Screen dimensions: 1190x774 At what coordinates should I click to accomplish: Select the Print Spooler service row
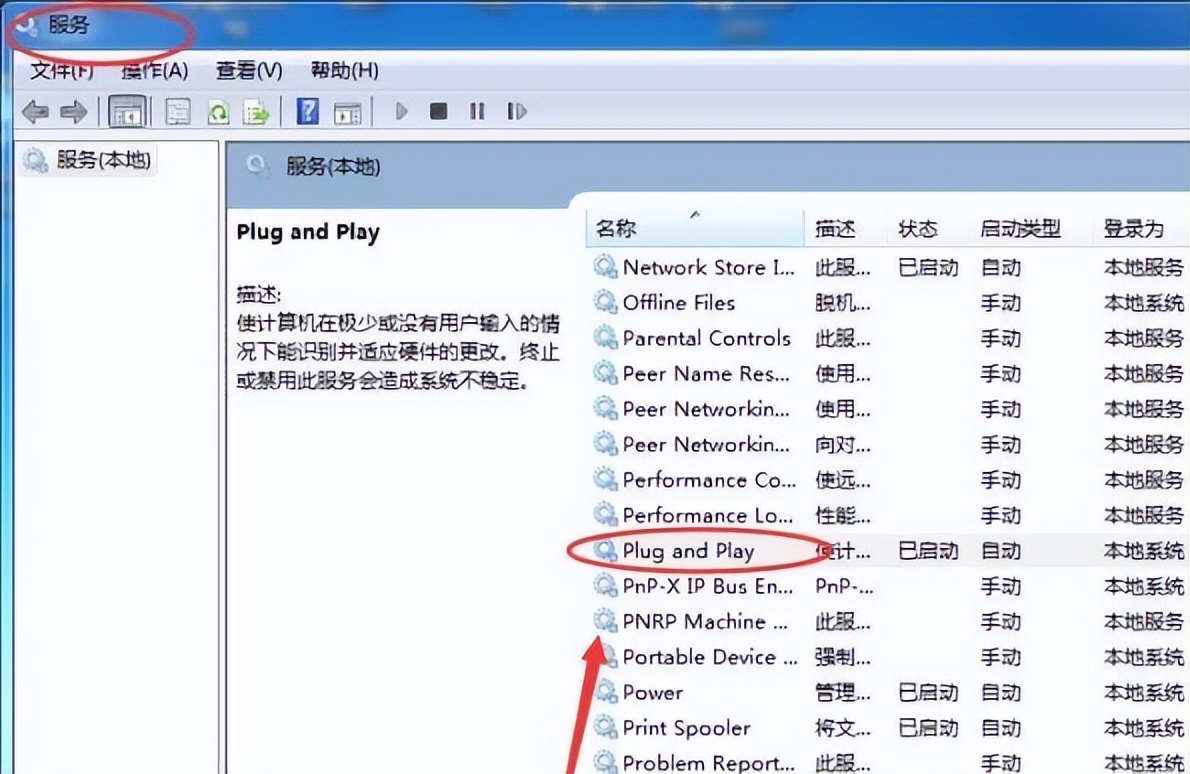coord(889,728)
